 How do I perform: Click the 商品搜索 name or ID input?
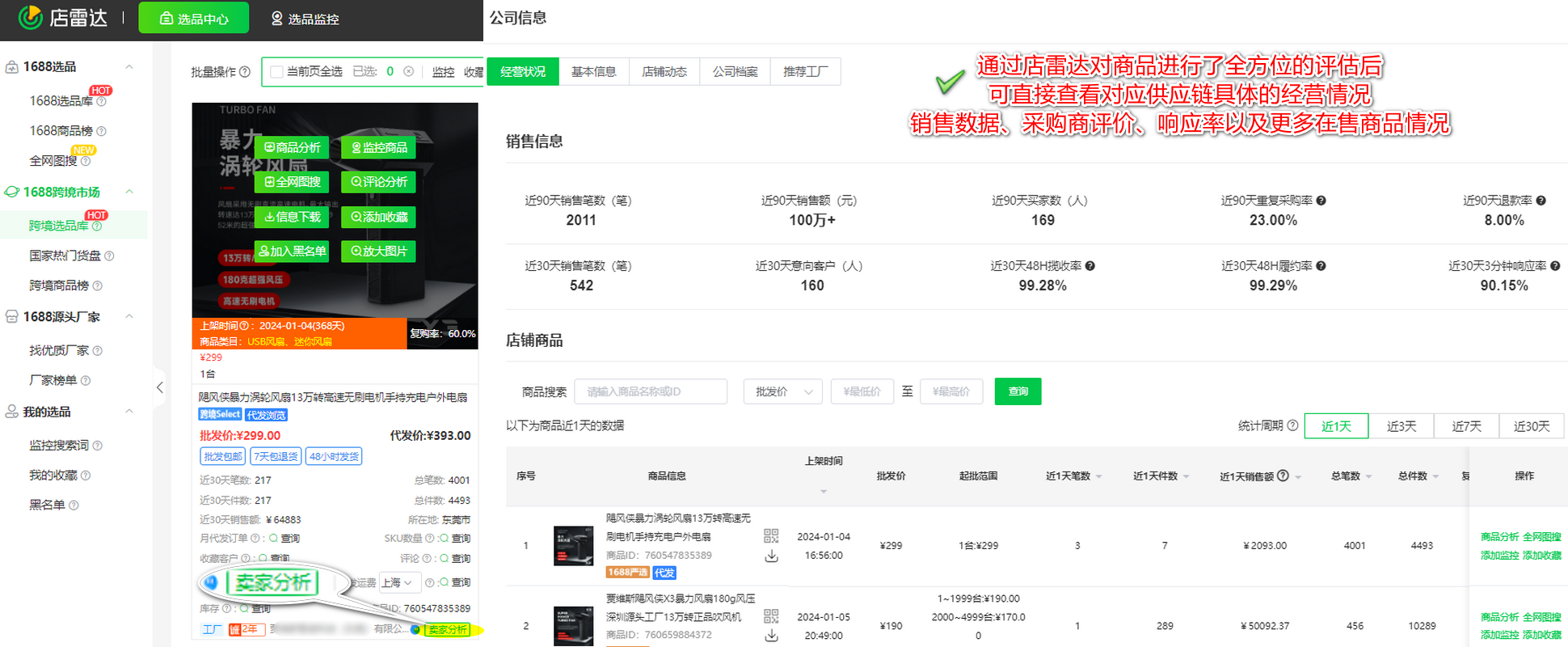tap(650, 391)
